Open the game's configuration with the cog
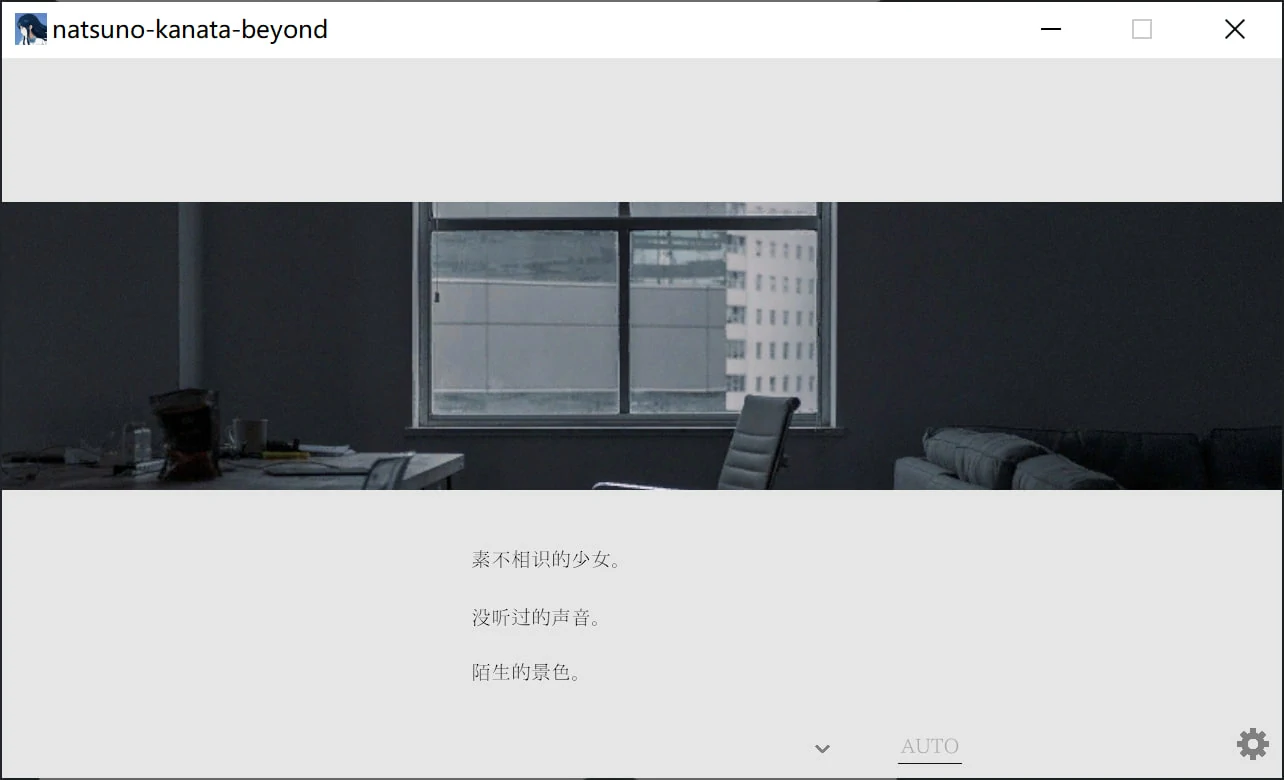1284x780 pixels. (1252, 744)
